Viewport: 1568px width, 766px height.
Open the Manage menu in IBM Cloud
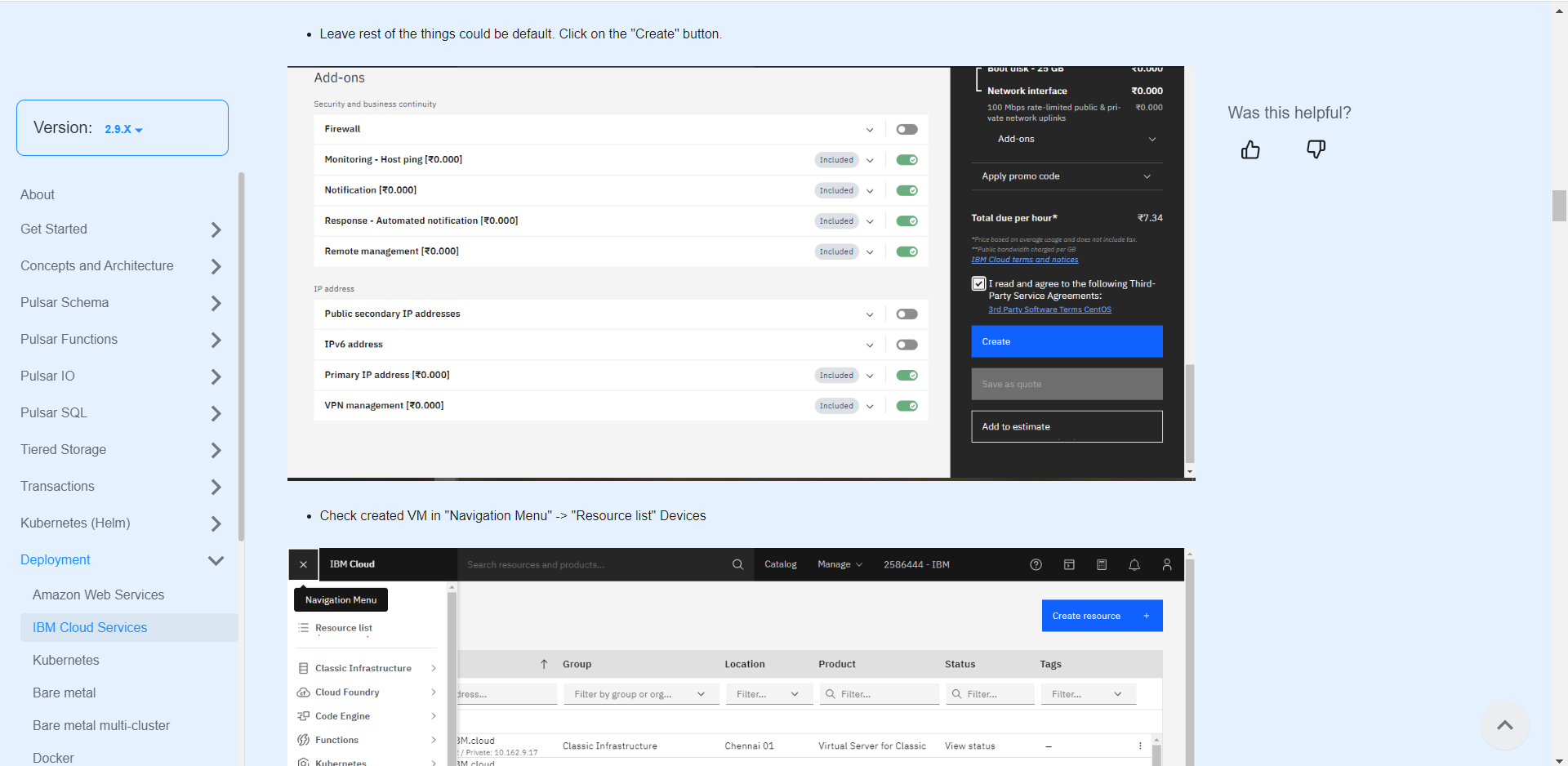840,564
